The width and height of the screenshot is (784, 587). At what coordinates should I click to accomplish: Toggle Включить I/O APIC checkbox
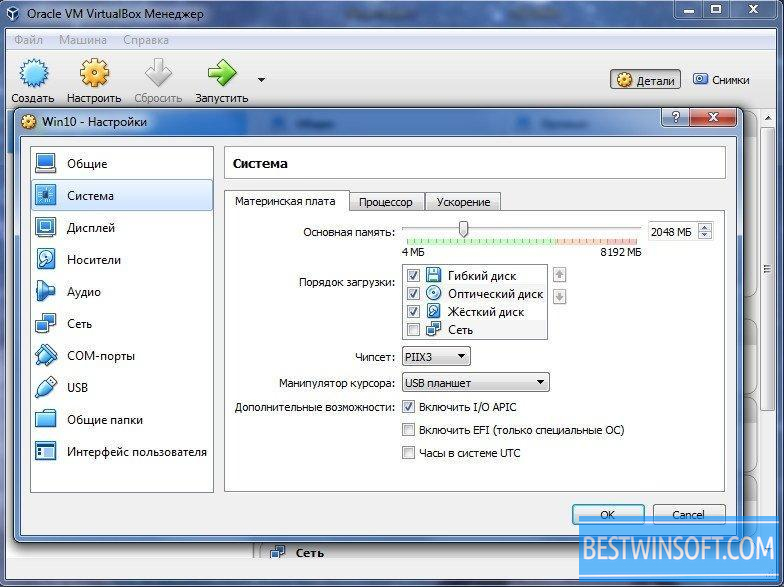tap(408, 406)
